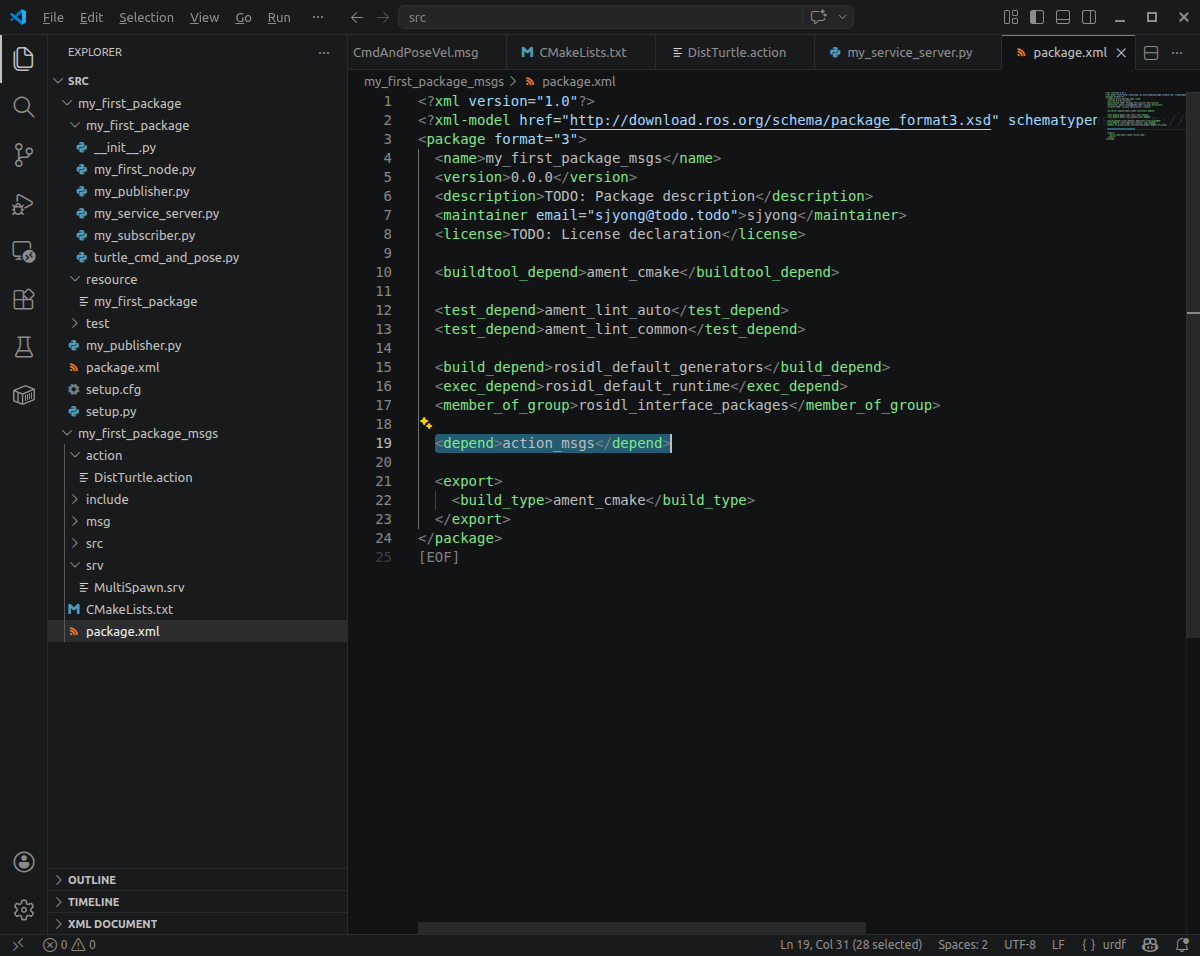1200x956 pixels.
Task: Toggle the bottom panel
Action: point(1063,17)
